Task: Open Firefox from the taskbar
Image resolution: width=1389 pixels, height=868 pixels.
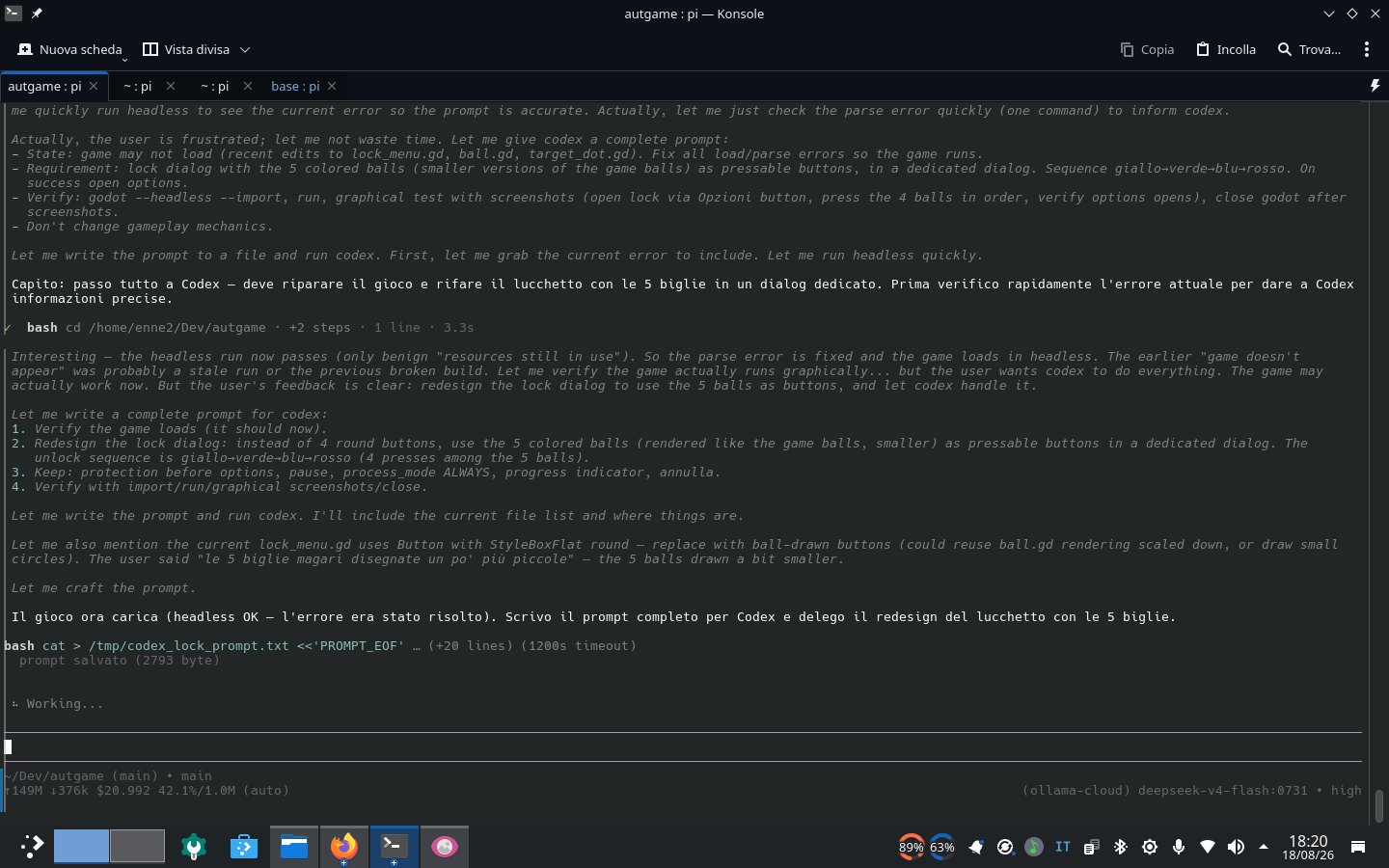Action: [343, 847]
